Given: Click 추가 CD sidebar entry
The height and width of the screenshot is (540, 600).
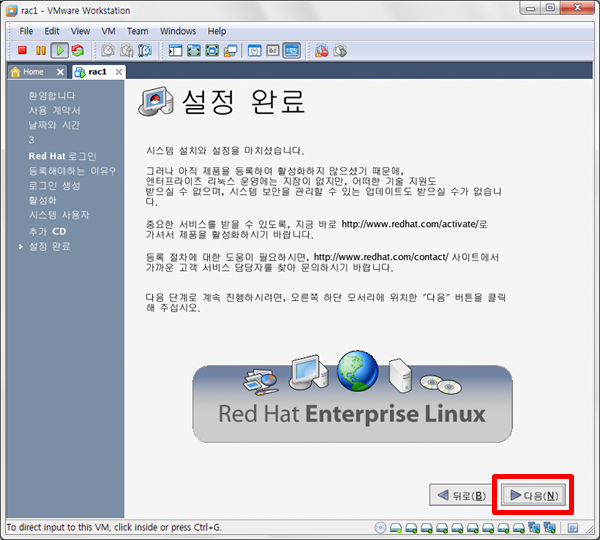Looking at the screenshot, I should 48,232.
